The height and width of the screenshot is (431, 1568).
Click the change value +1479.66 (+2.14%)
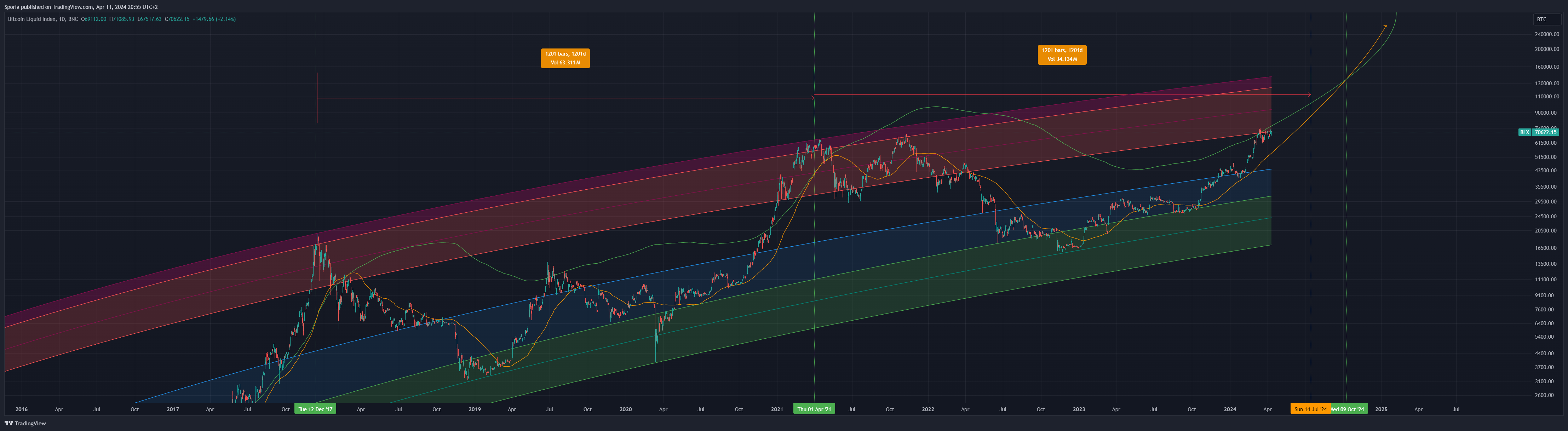coord(214,19)
